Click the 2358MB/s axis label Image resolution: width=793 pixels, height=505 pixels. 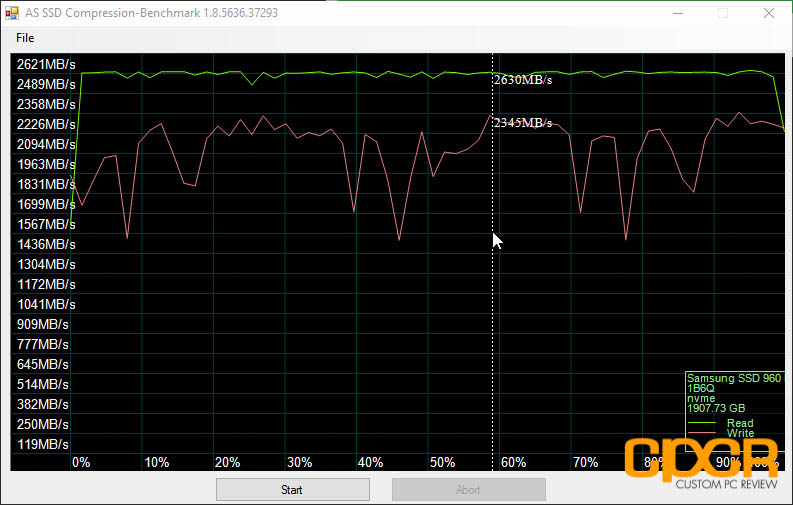tap(46, 104)
